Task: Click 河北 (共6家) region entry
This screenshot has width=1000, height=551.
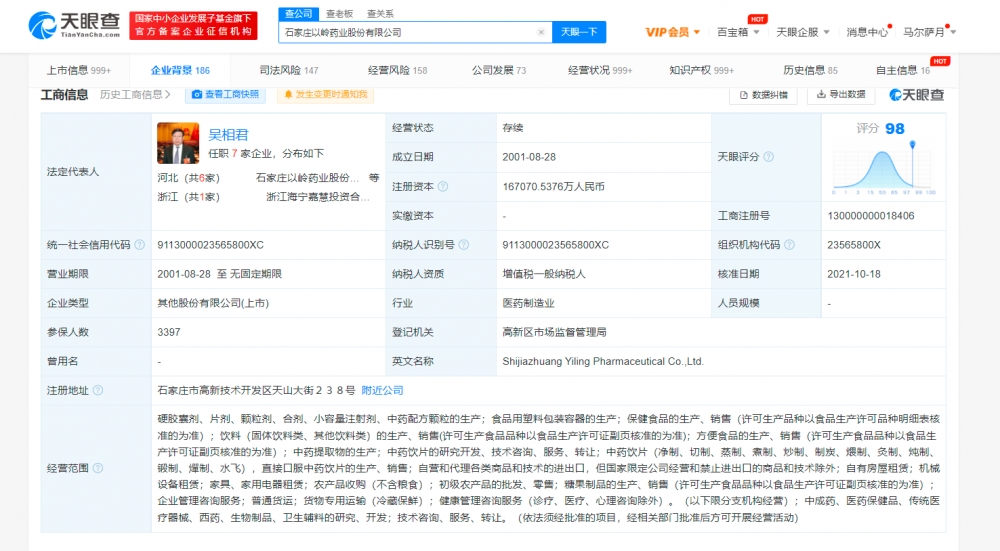Action: (189, 178)
